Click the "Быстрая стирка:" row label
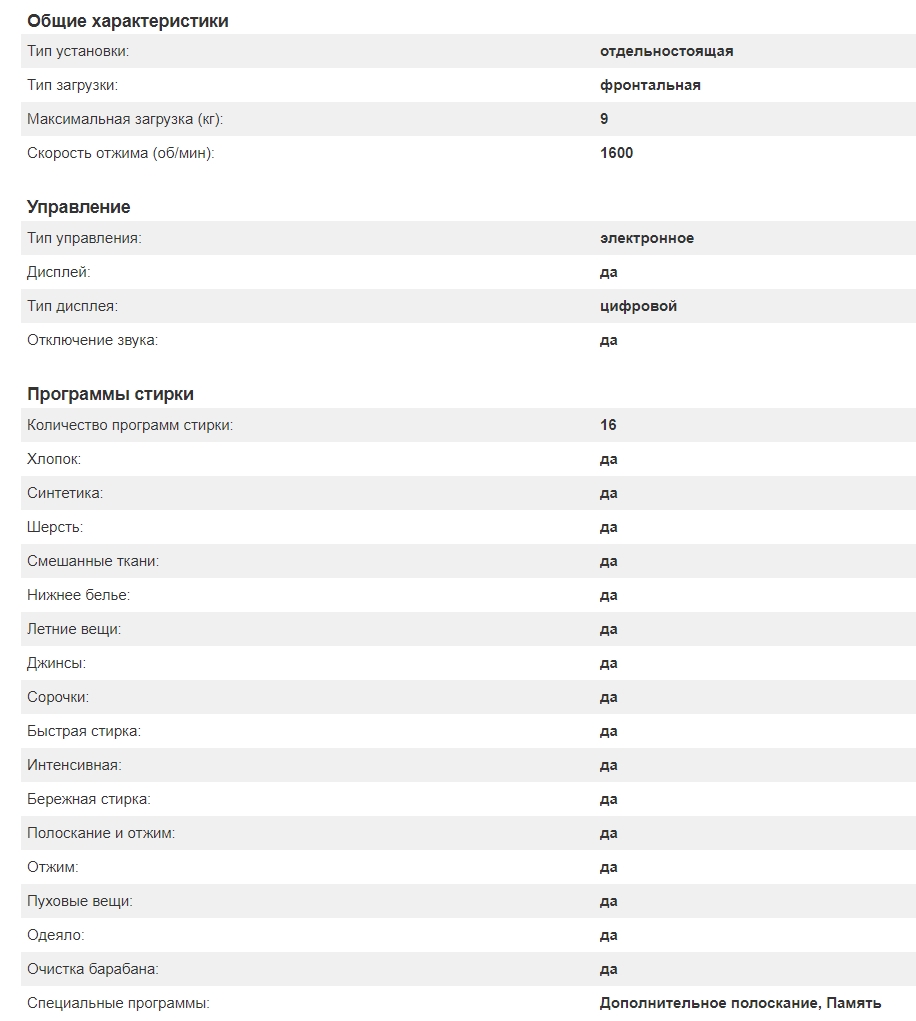 coord(84,731)
